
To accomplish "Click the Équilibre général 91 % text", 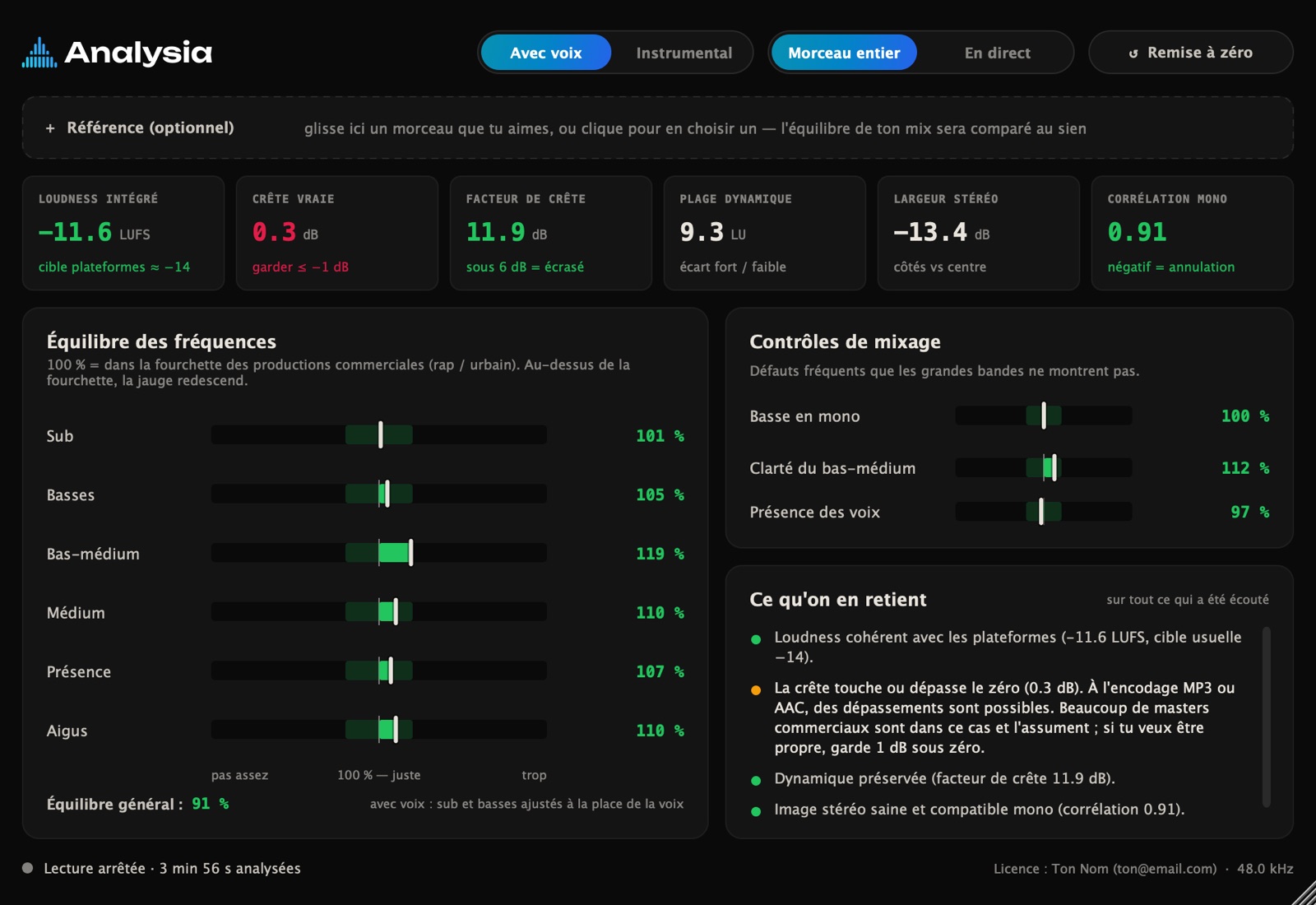I will coord(137,804).
